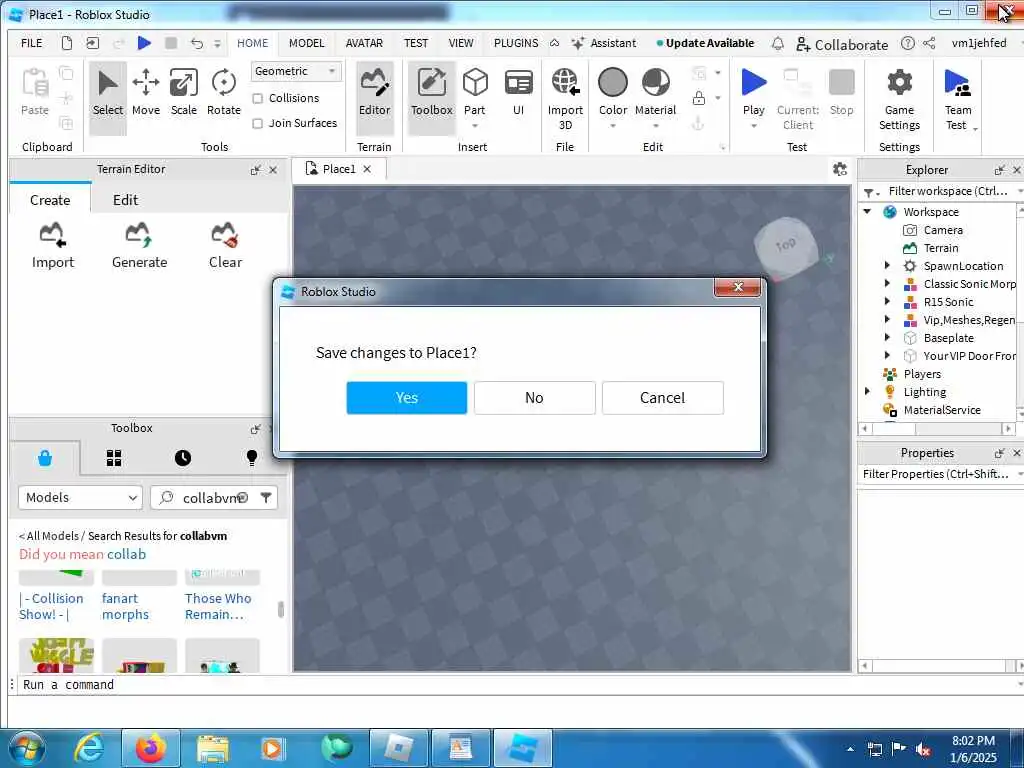Open the Geometric mode dropdown
The image size is (1024, 768).
(296, 71)
